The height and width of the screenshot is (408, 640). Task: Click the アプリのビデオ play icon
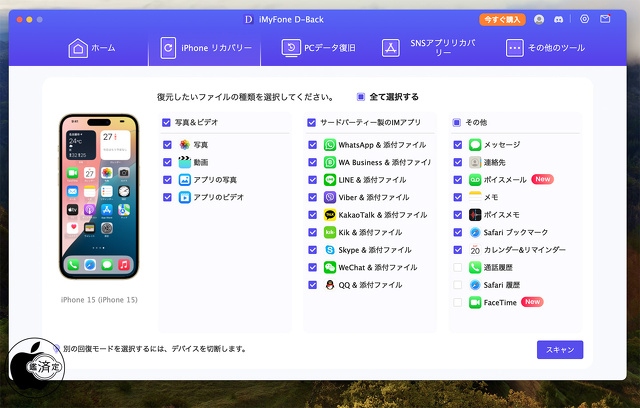(x=184, y=197)
